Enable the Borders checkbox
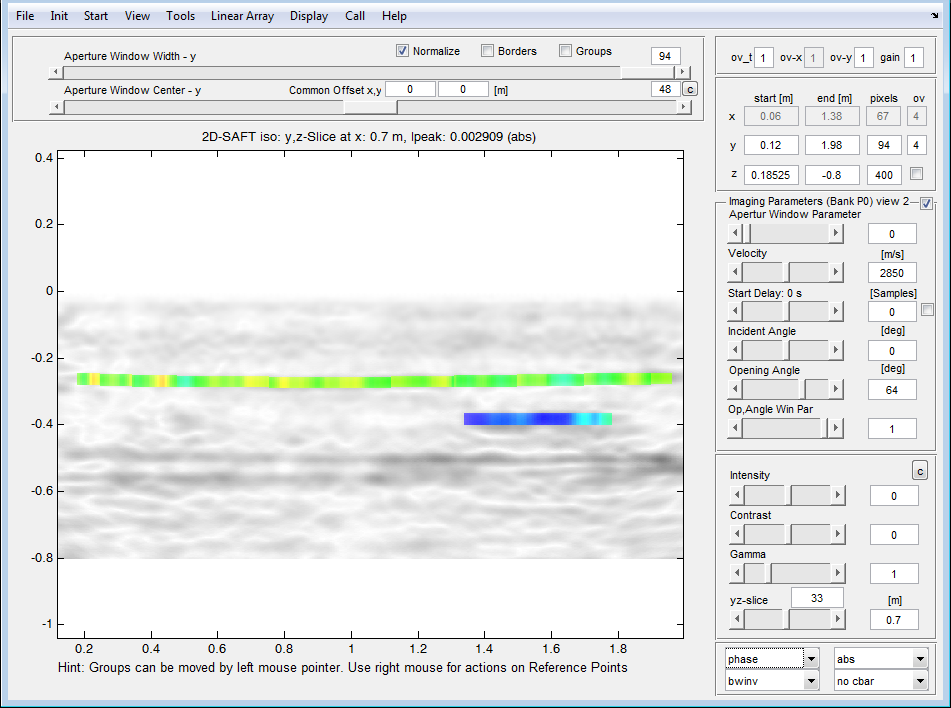 click(487, 51)
